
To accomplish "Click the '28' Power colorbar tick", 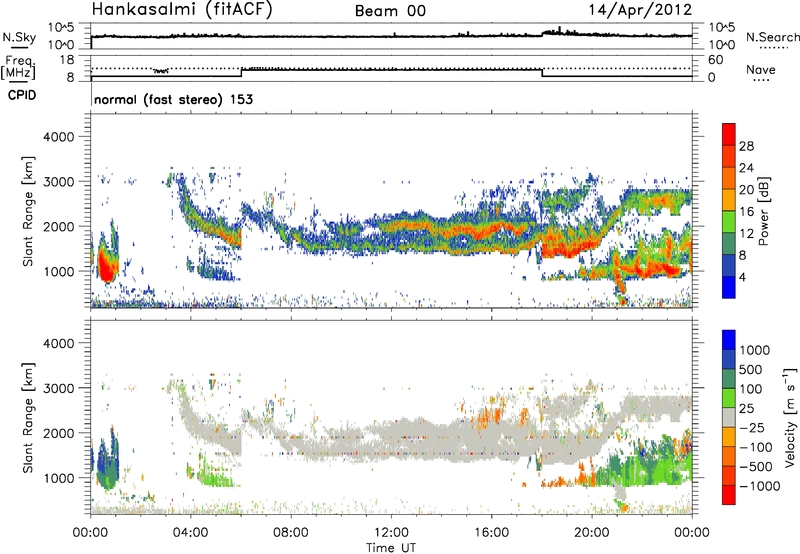I will pyautogui.click(x=746, y=146).
